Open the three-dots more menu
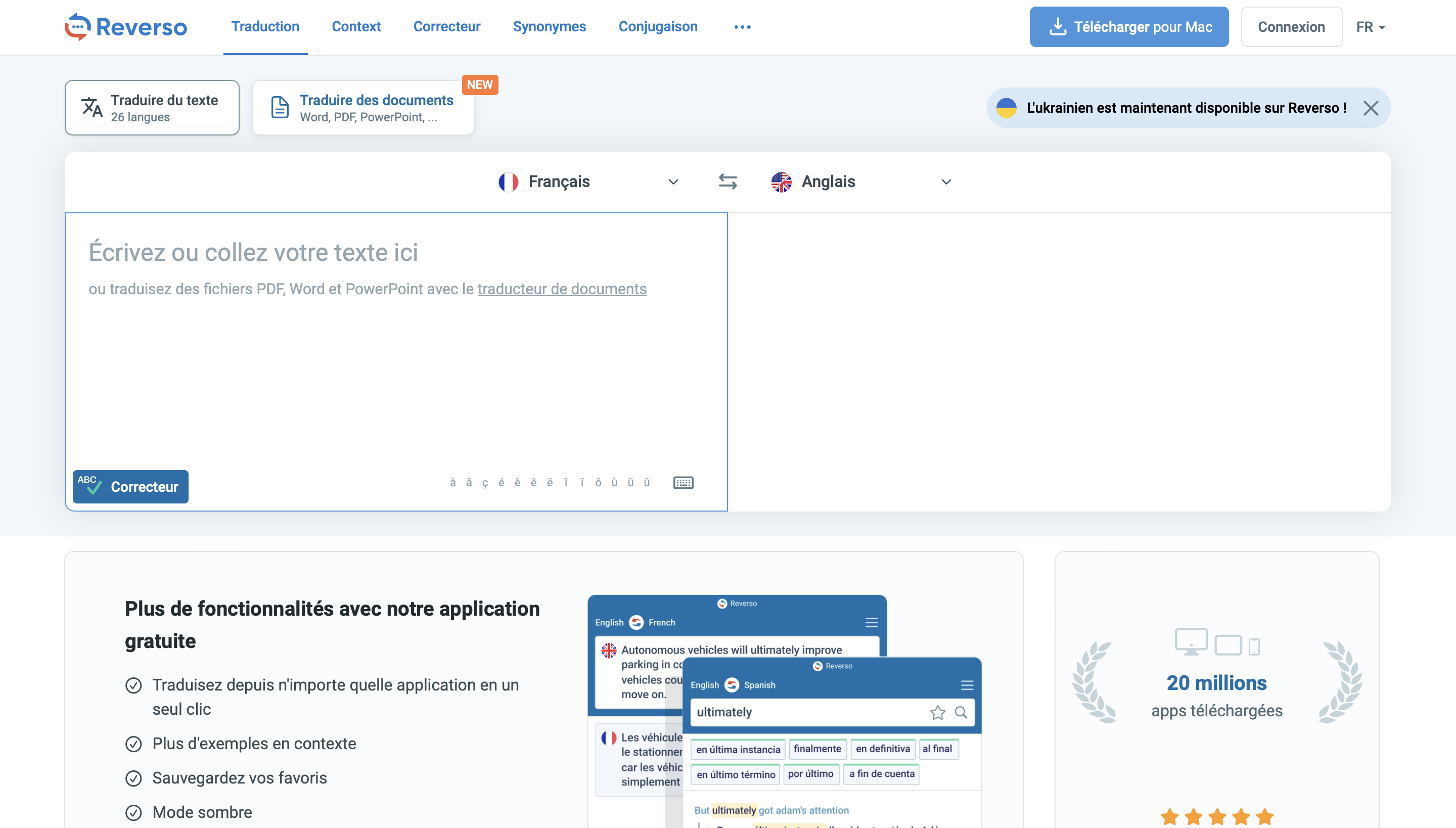This screenshot has width=1456, height=828. (x=742, y=27)
